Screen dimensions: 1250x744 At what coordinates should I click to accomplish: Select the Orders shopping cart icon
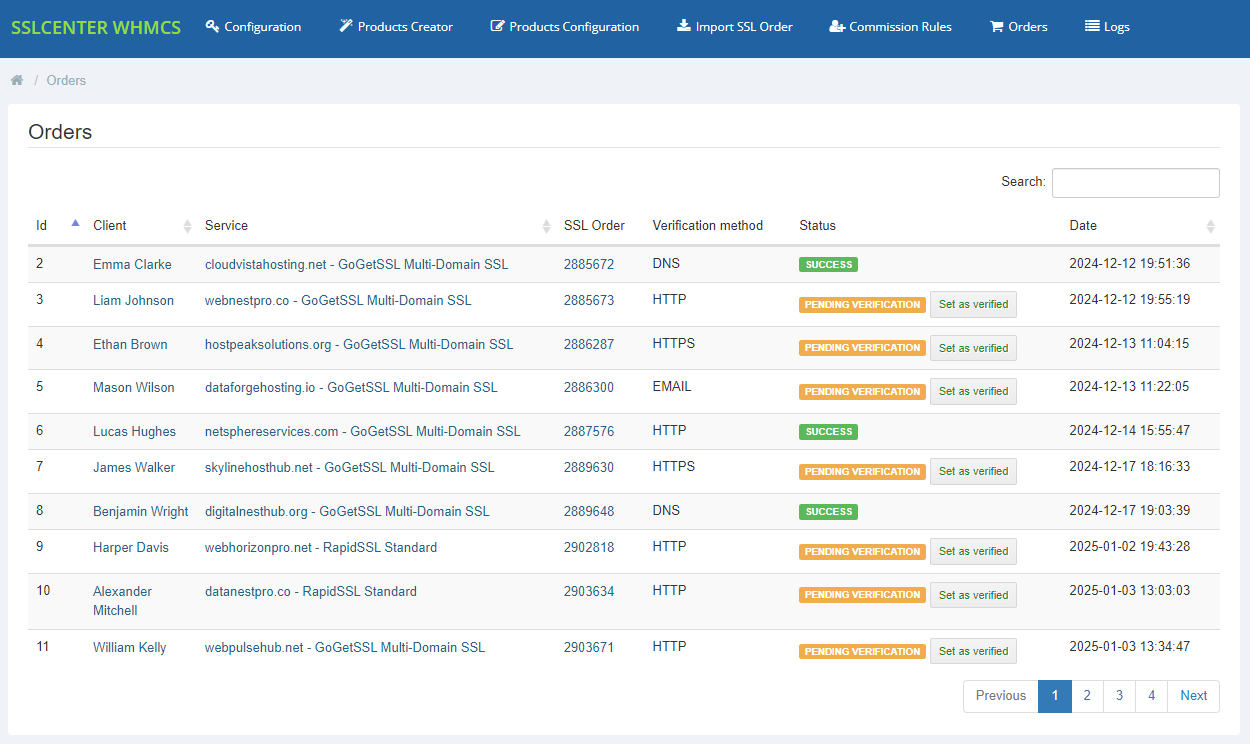coord(995,27)
